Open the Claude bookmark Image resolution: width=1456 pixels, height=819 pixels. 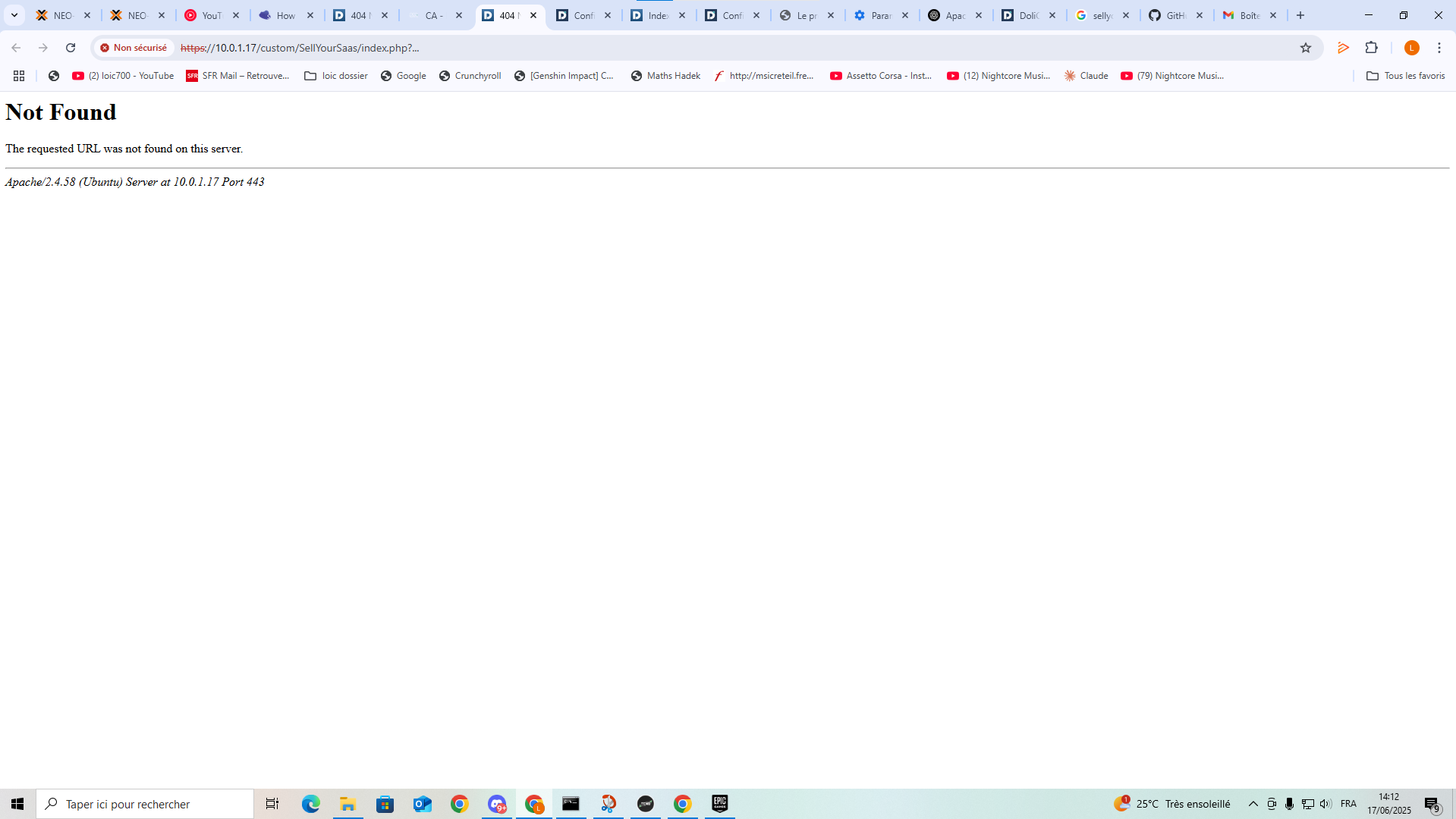point(1086,76)
